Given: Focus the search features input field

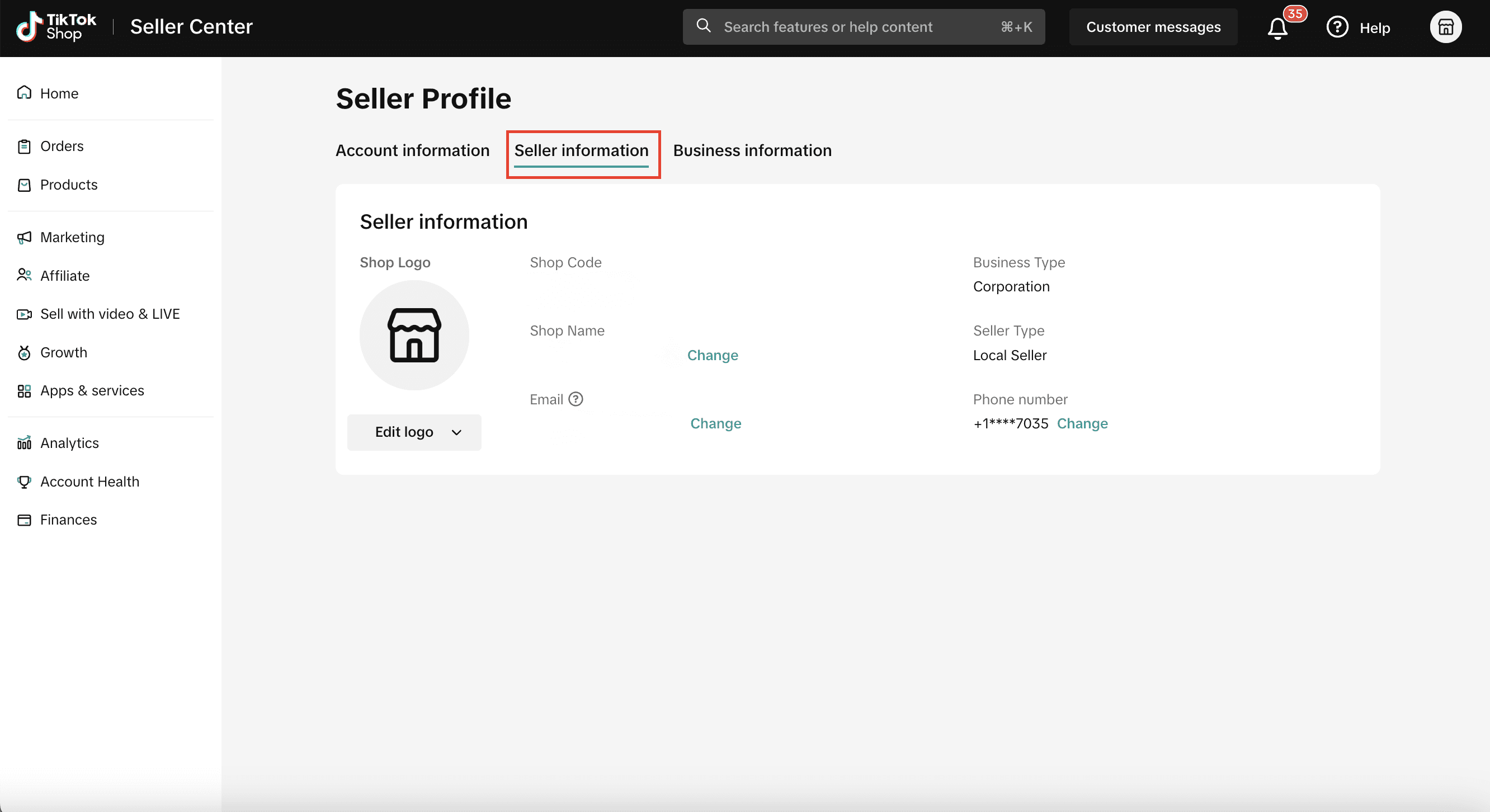Looking at the screenshot, I should [856, 27].
